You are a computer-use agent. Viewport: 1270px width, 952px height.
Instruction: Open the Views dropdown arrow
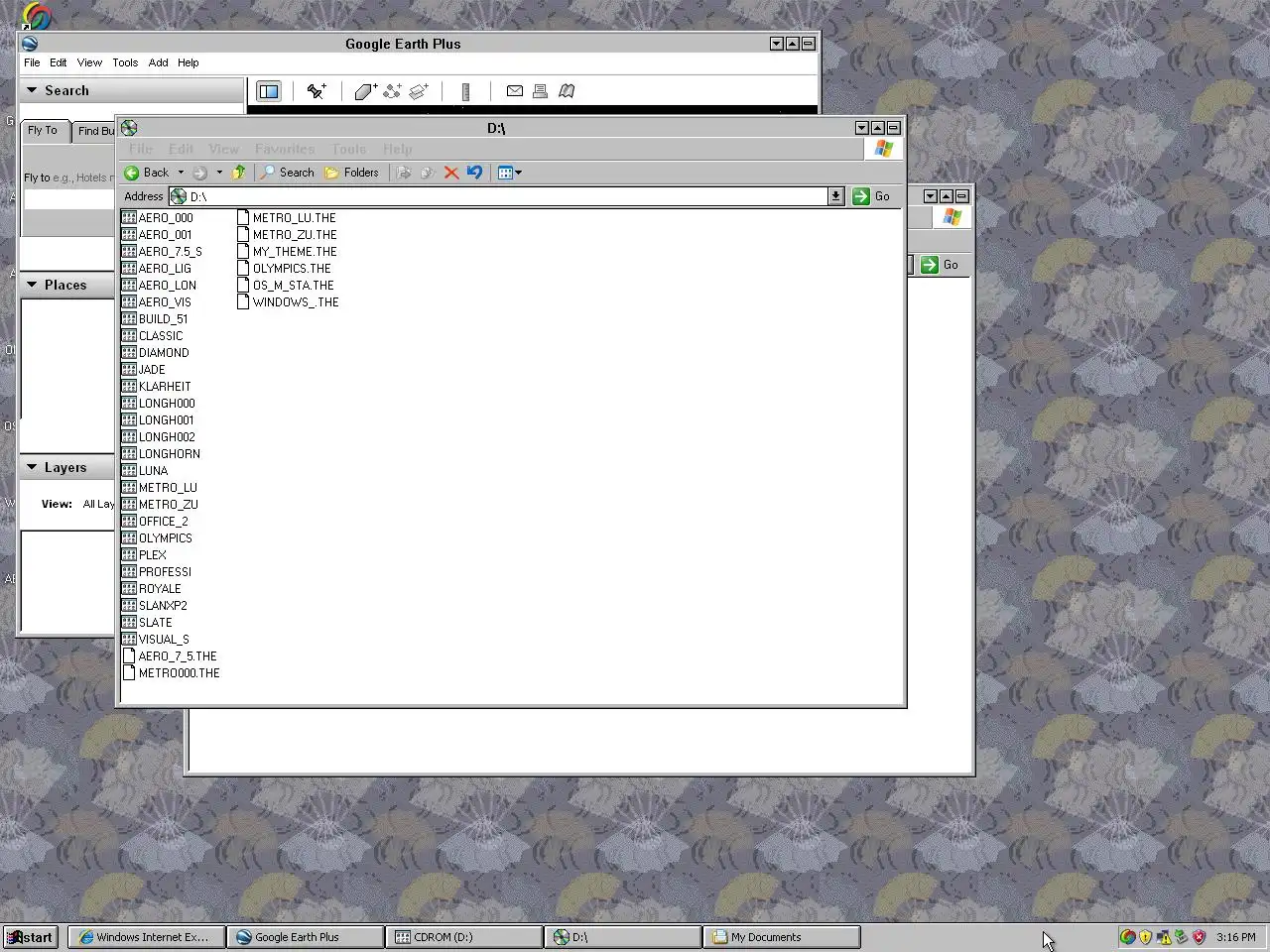[518, 173]
